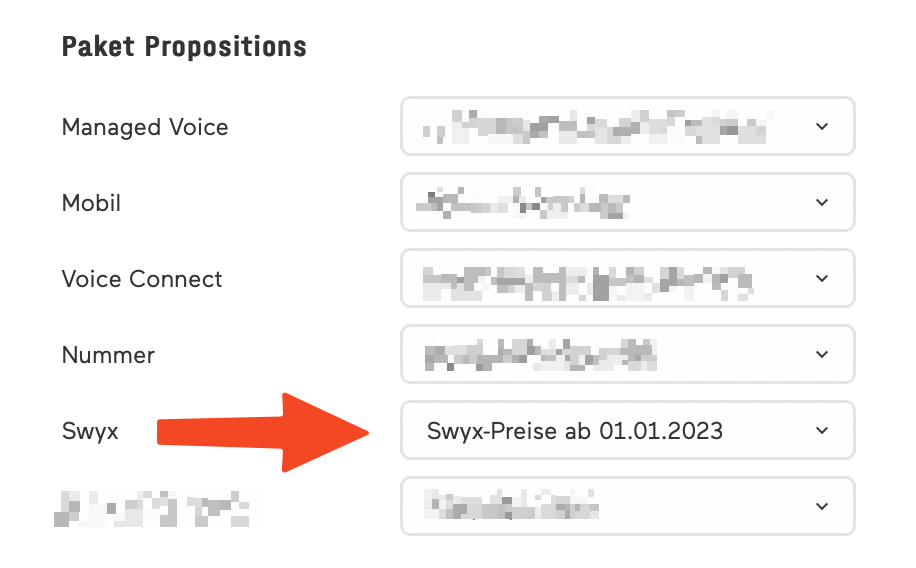Open the Swyx-Preise ab 01.01.2023 dropdown

(x=627, y=431)
